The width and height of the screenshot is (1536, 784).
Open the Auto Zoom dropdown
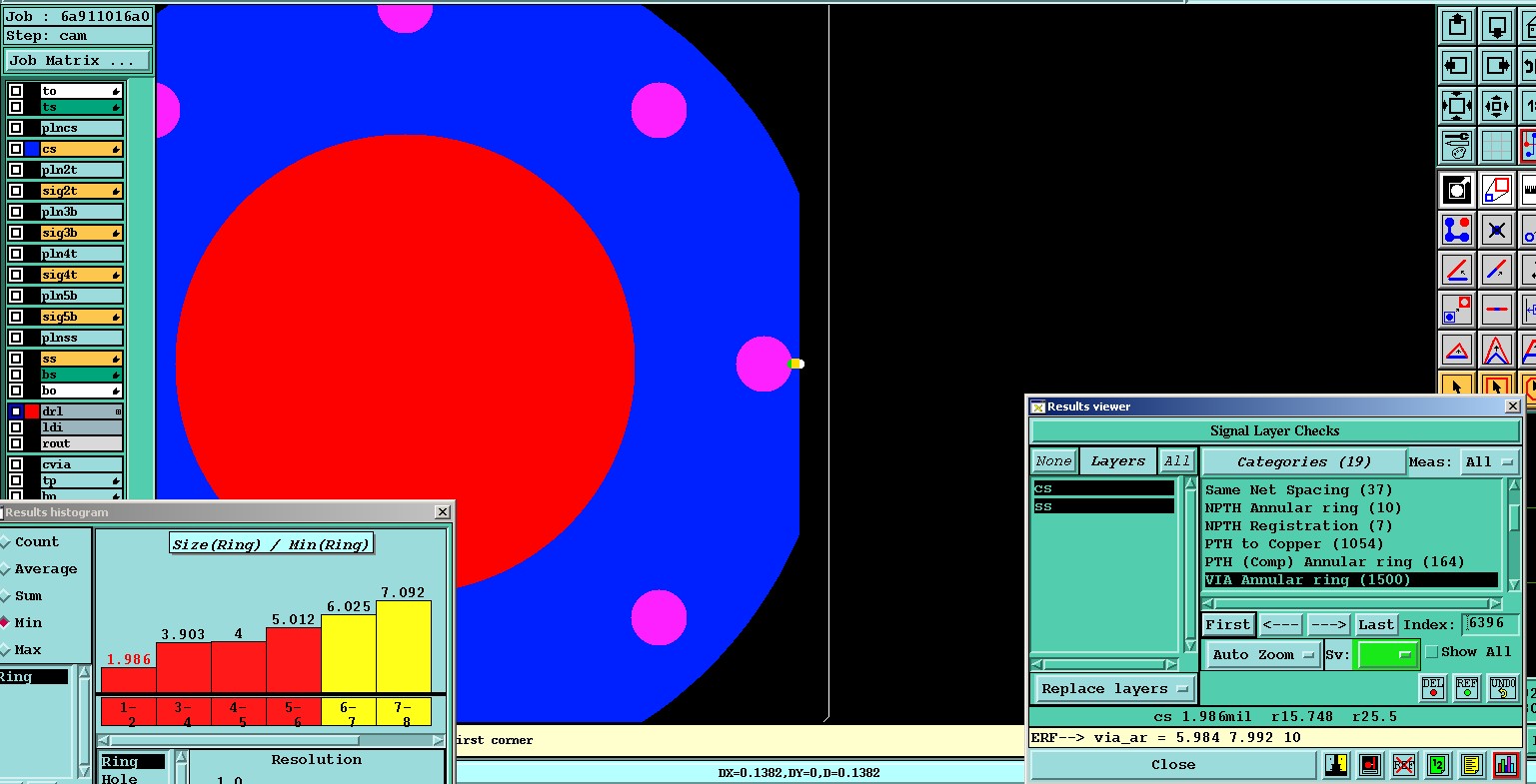1263,655
